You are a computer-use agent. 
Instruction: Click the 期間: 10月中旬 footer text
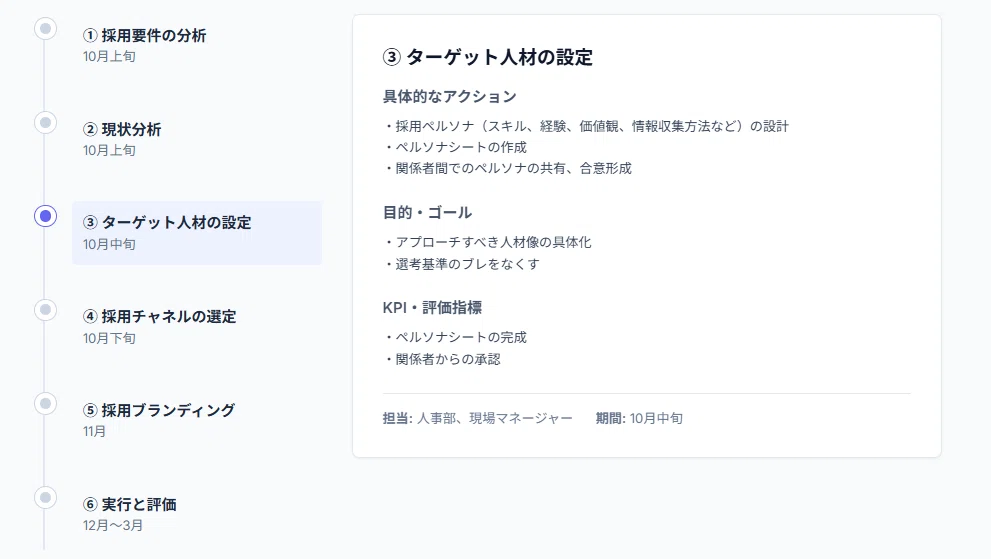click(x=639, y=418)
